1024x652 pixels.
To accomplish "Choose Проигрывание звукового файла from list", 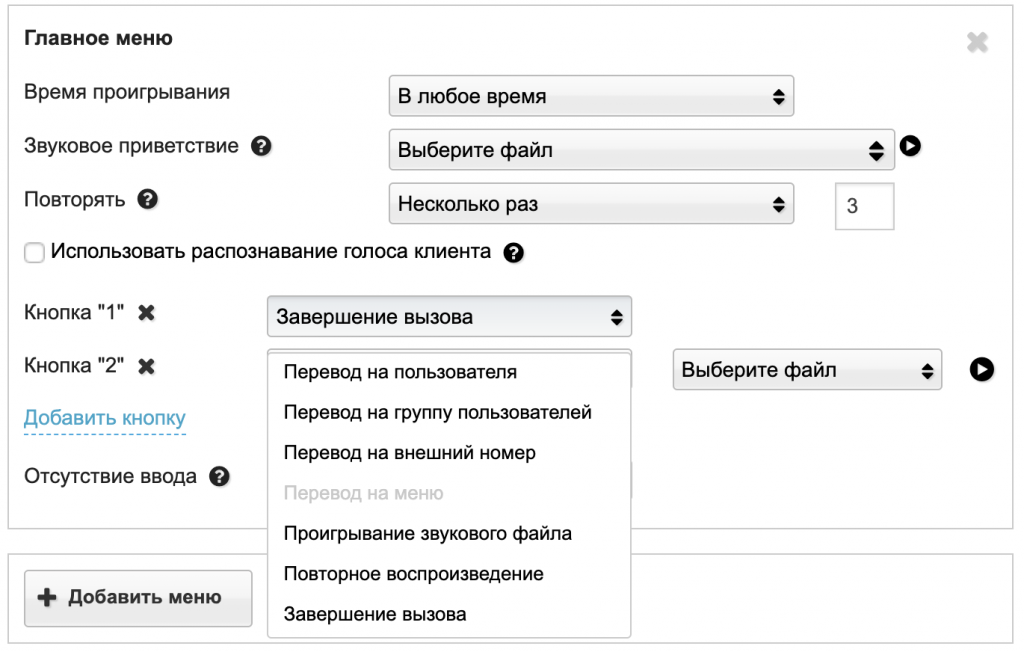I will click(428, 533).
